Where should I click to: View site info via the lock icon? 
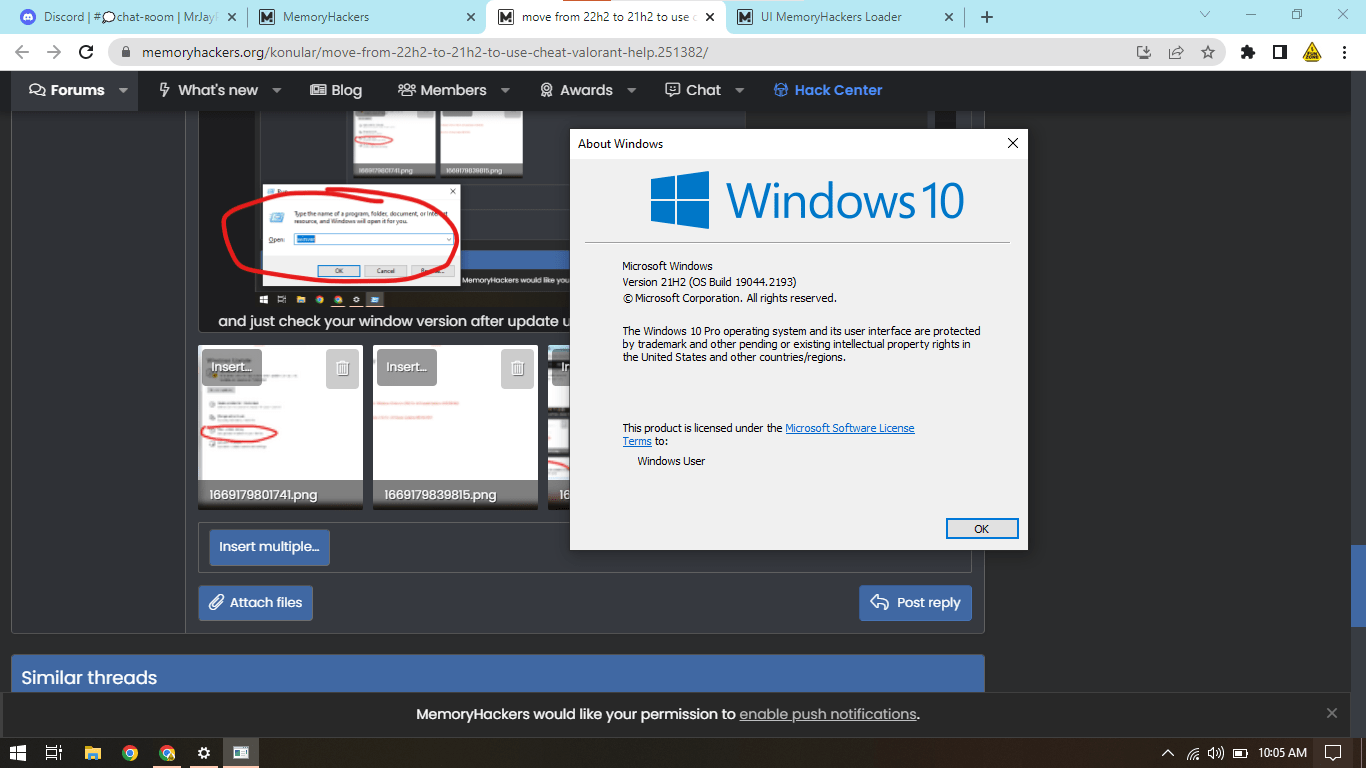pos(126,52)
